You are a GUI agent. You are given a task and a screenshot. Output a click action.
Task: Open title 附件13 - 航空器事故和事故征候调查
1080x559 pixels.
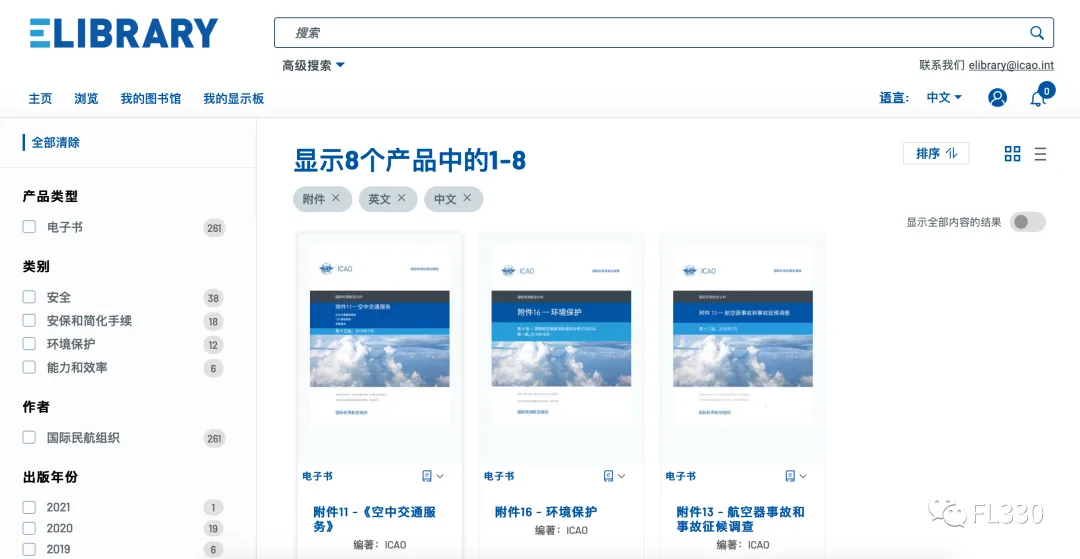[x=740, y=519]
